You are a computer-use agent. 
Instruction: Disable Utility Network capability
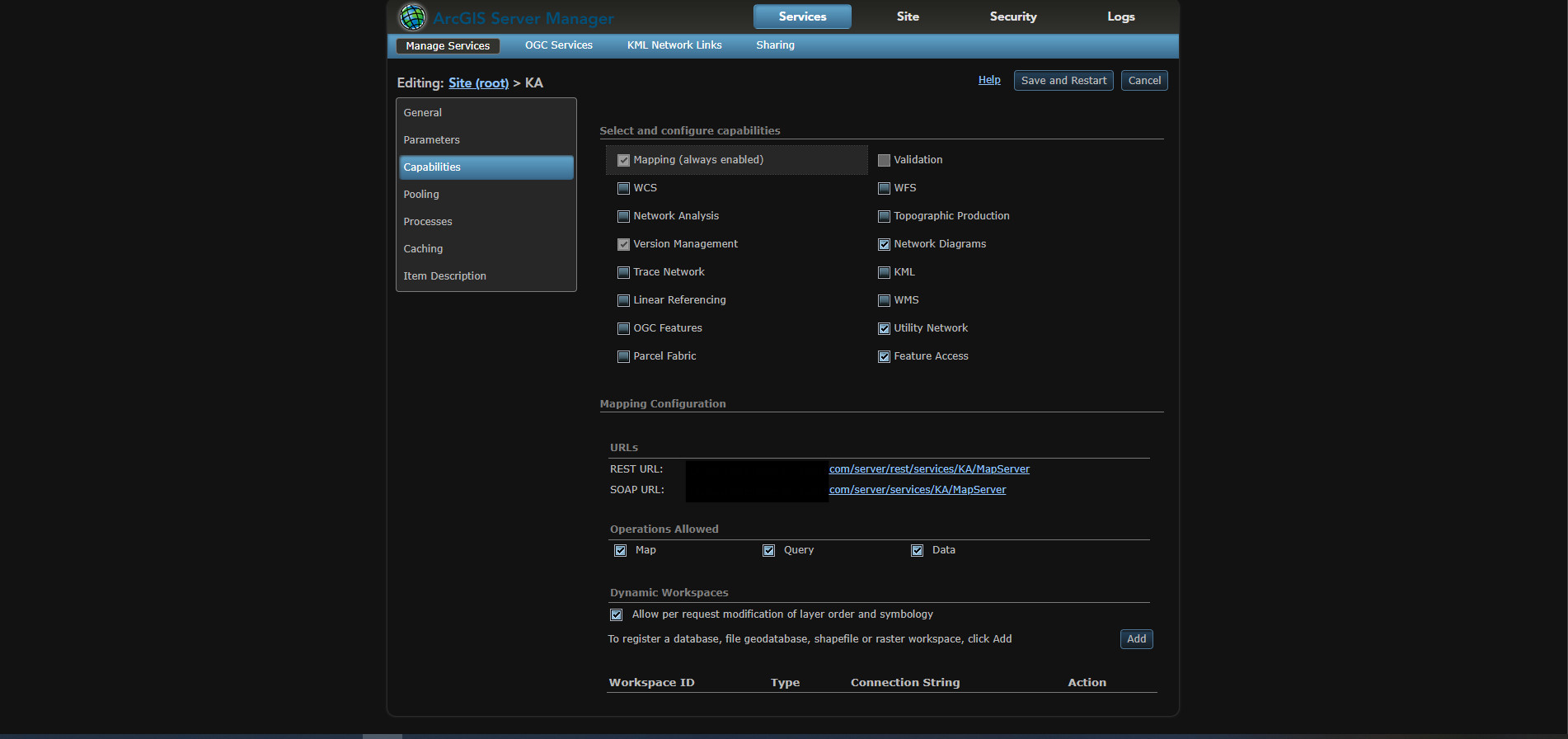tap(884, 328)
